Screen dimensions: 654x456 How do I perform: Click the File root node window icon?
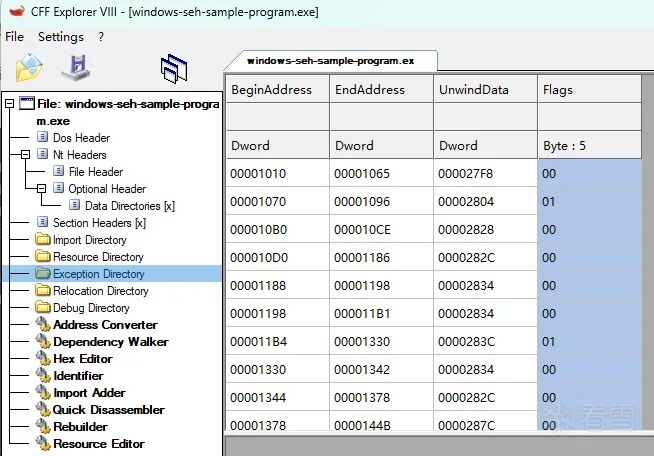27,103
